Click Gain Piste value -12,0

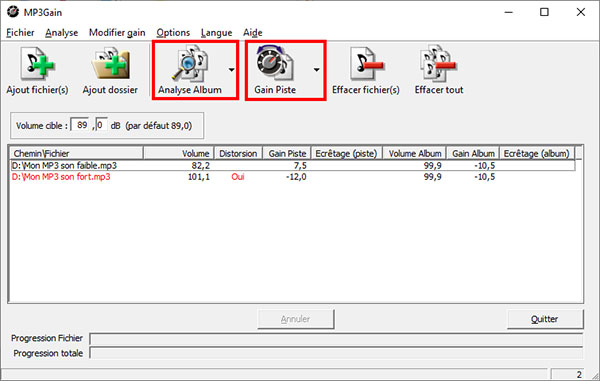click(296, 177)
